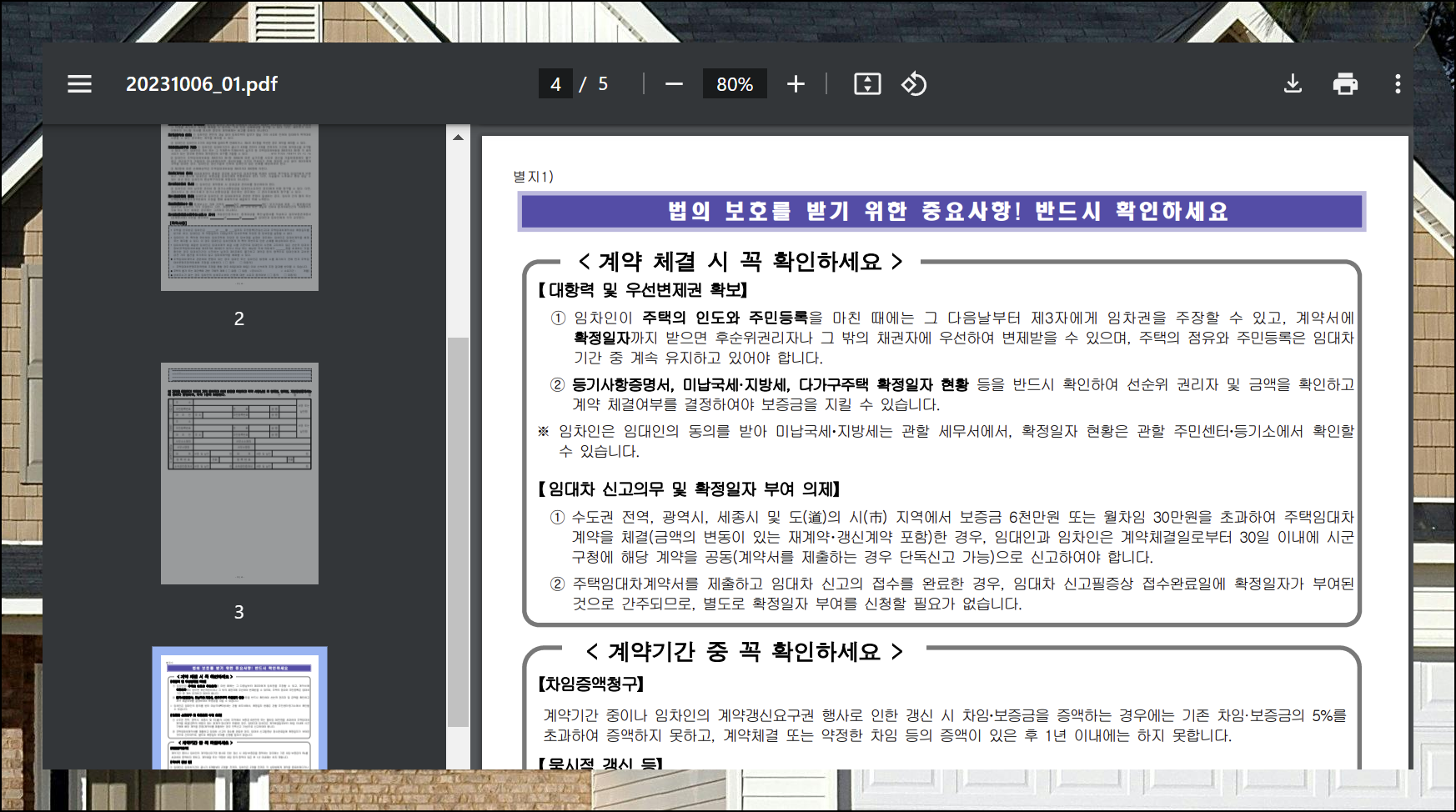Print the PDF document
Screen dimensions: 1456x812
click(1345, 84)
